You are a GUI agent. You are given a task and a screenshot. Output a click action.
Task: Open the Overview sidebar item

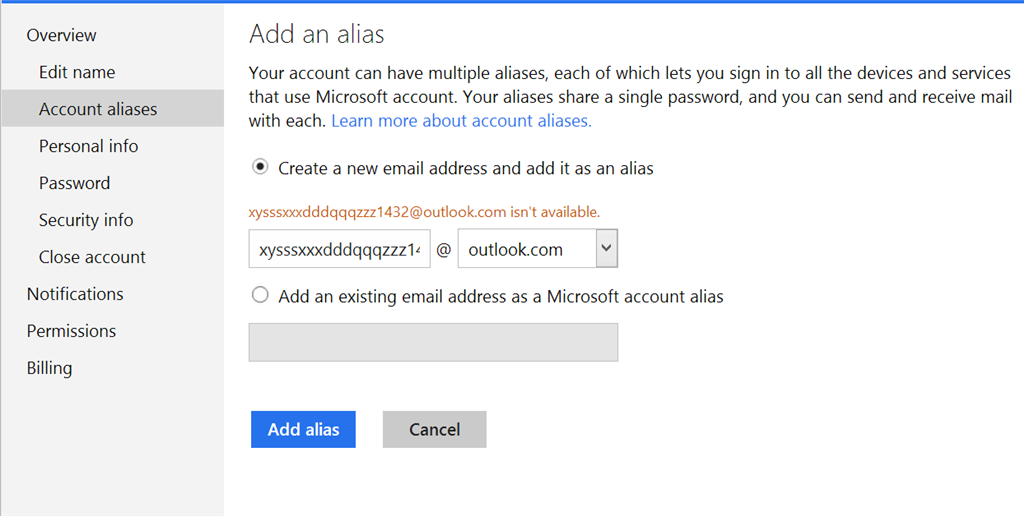61,35
